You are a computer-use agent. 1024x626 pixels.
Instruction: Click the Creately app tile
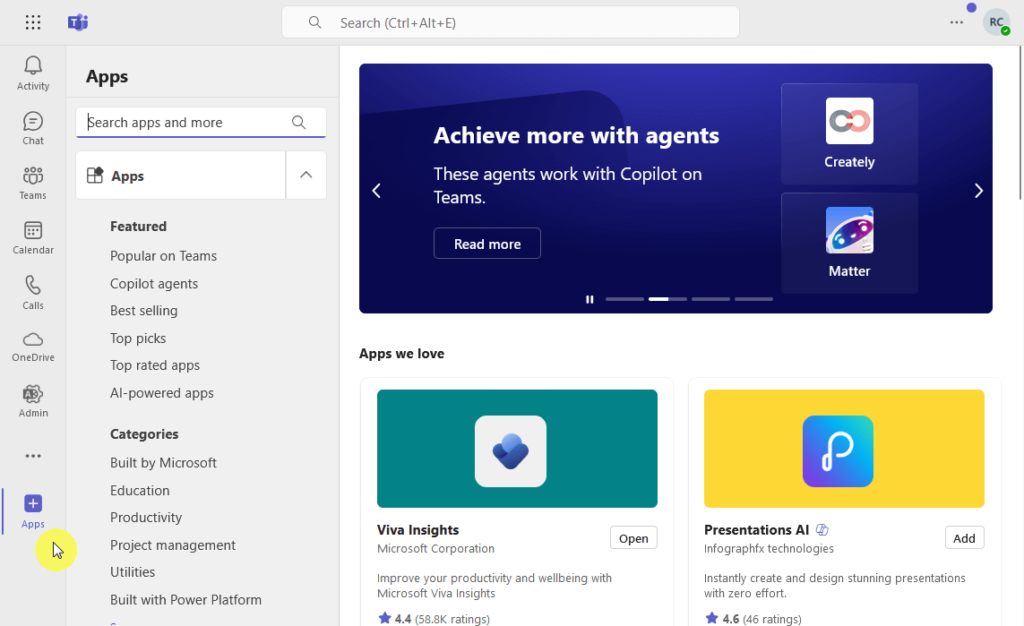coord(849,134)
